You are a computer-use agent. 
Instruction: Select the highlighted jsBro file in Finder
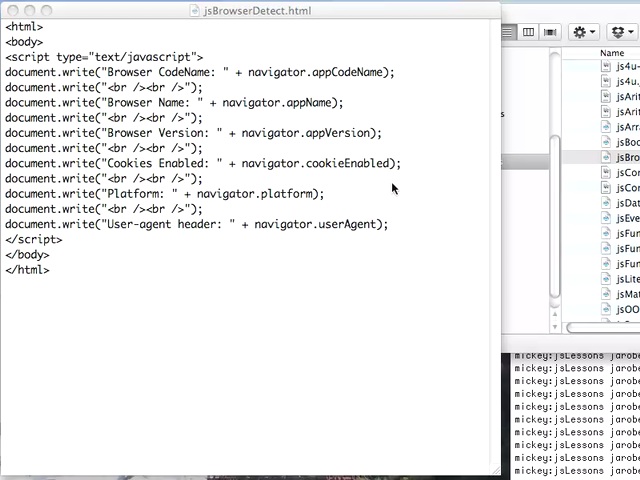(x=601, y=157)
